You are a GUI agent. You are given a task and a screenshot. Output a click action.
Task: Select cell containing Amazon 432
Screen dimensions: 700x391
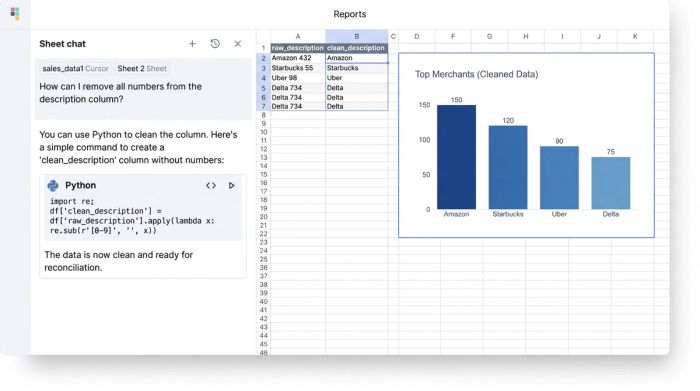pos(298,58)
